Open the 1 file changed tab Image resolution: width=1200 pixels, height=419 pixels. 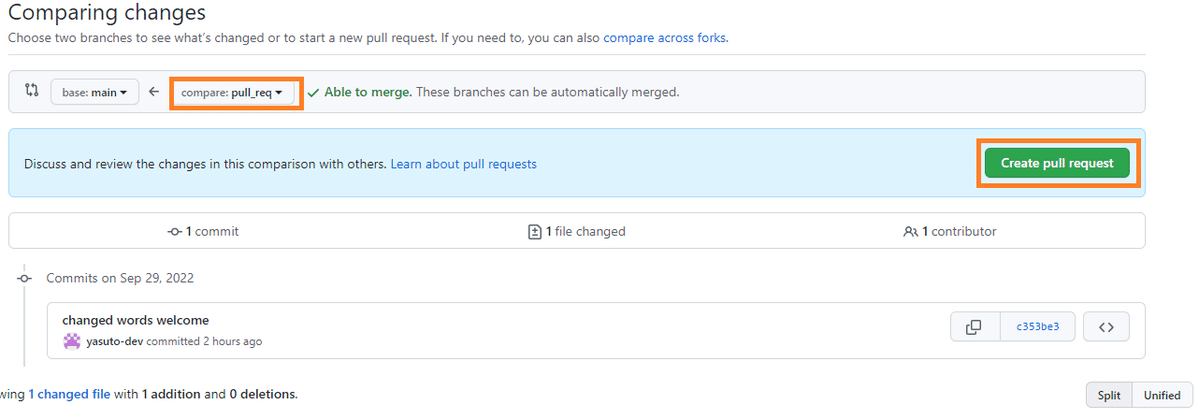[x=577, y=231]
